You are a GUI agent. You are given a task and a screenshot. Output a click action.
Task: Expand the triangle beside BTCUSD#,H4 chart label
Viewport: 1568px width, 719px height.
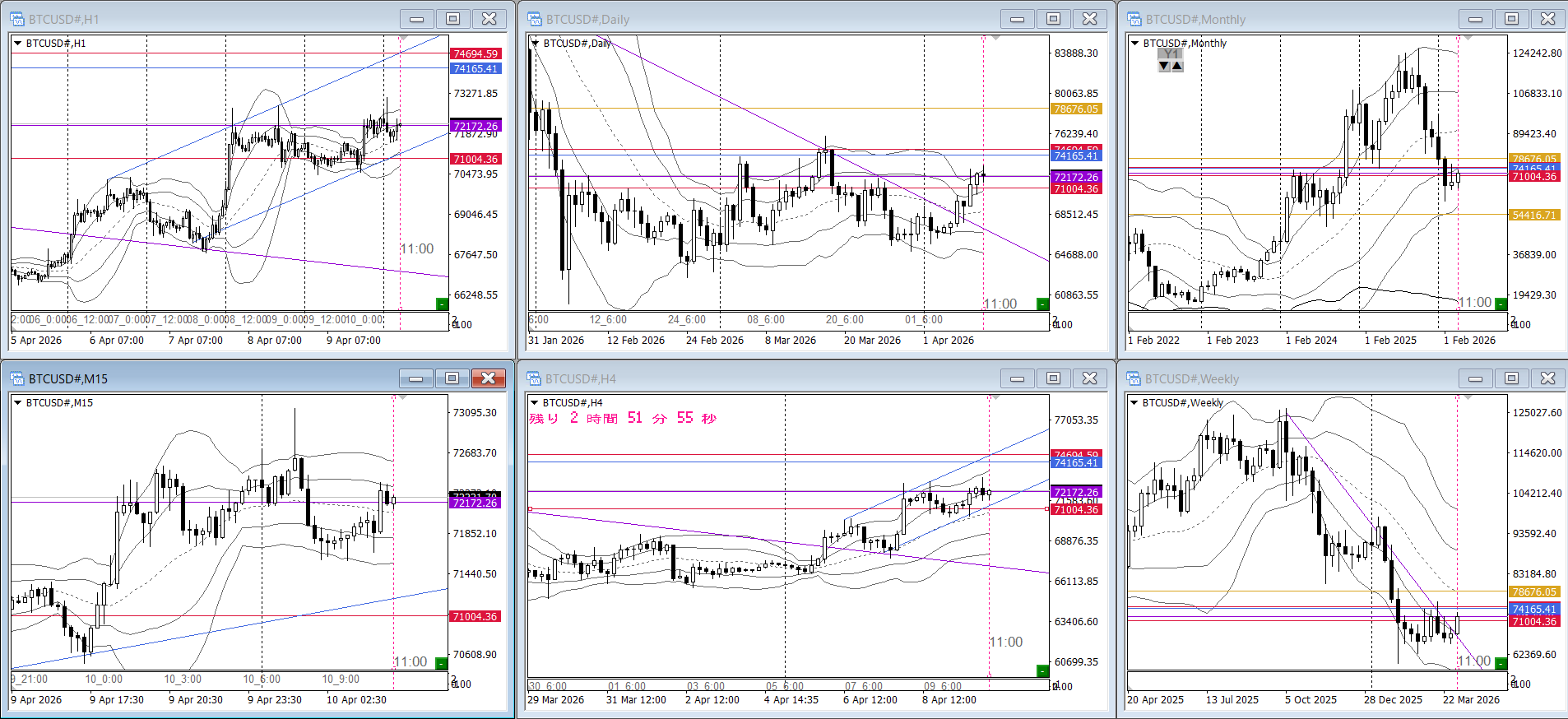[x=534, y=403]
